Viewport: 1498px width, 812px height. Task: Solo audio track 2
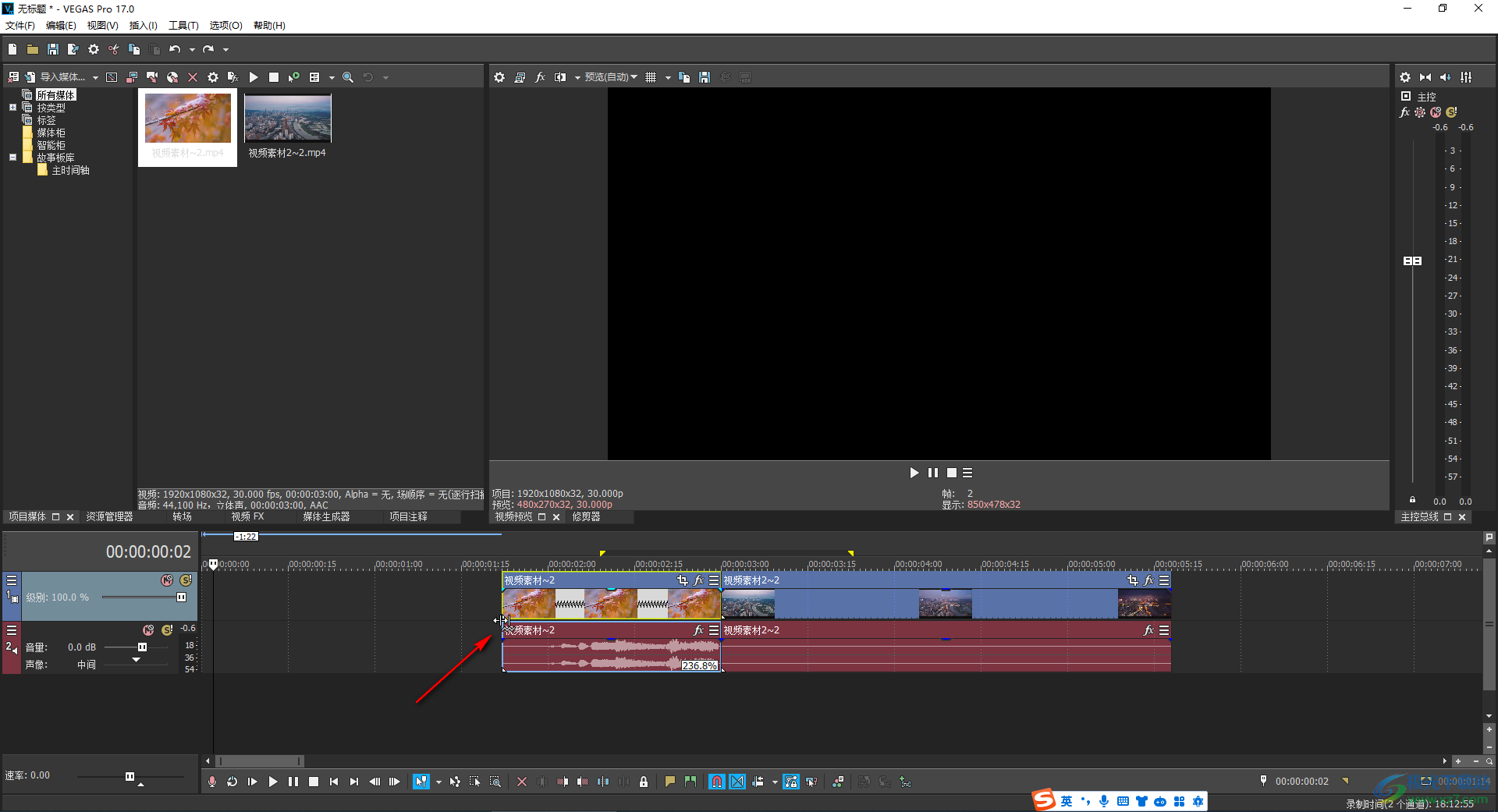coord(167,630)
